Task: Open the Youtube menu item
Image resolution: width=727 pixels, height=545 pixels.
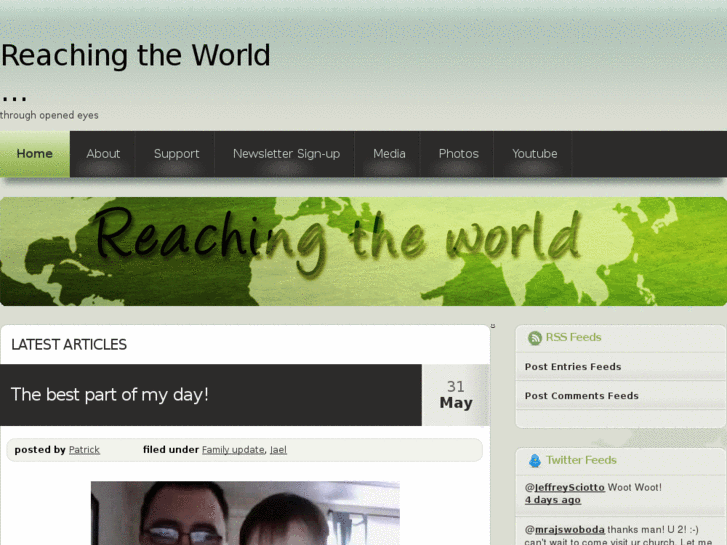Action: click(x=534, y=154)
